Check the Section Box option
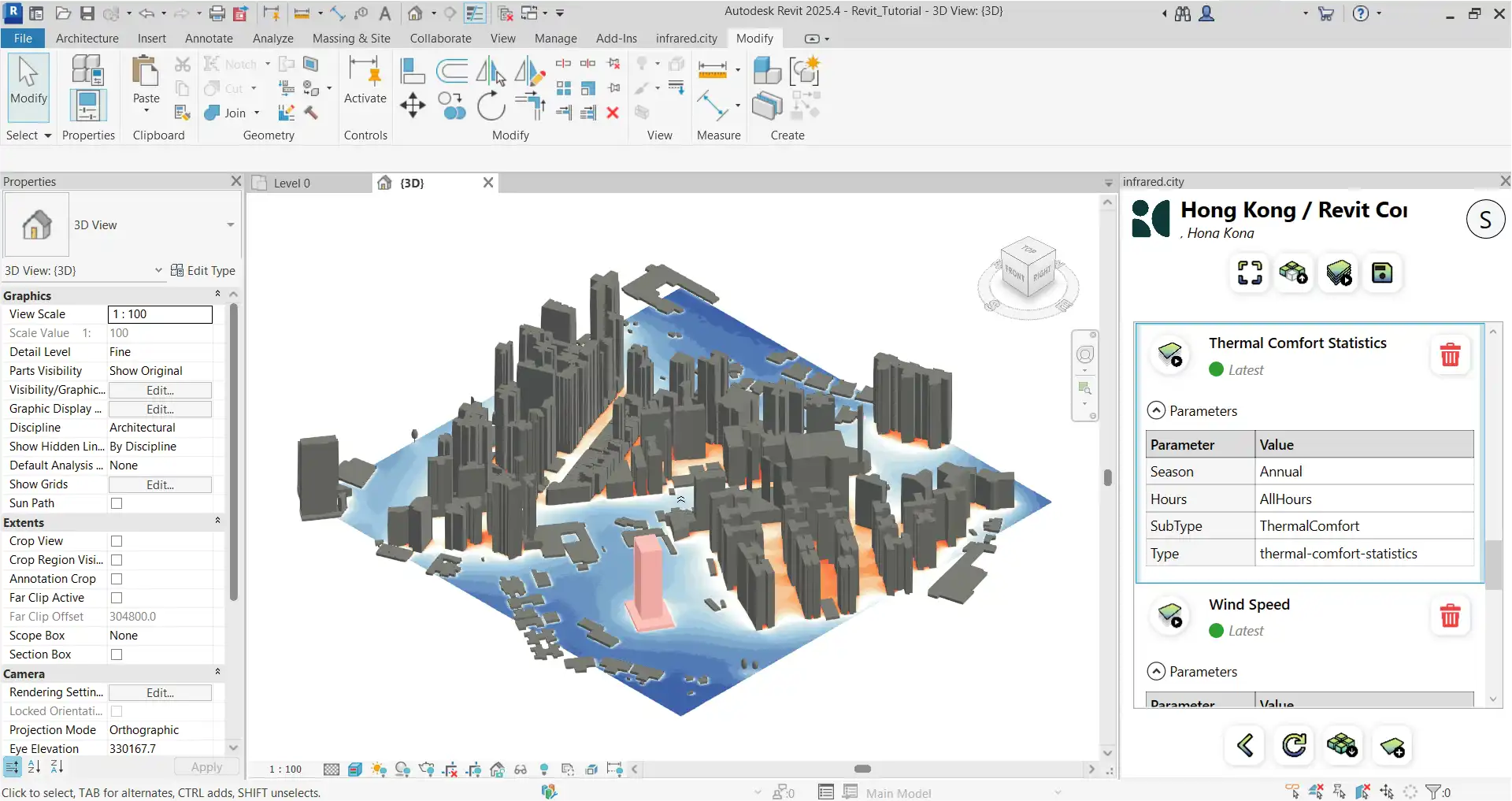Viewport: 1512px width, 801px height. pyautogui.click(x=117, y=655)
